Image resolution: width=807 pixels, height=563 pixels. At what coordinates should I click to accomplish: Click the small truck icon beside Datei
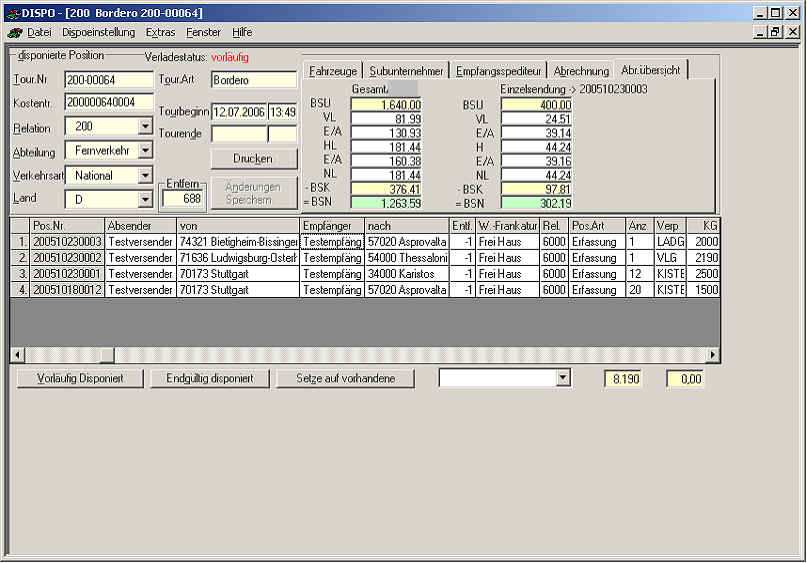pyautogui.click(x=14, y=32)
